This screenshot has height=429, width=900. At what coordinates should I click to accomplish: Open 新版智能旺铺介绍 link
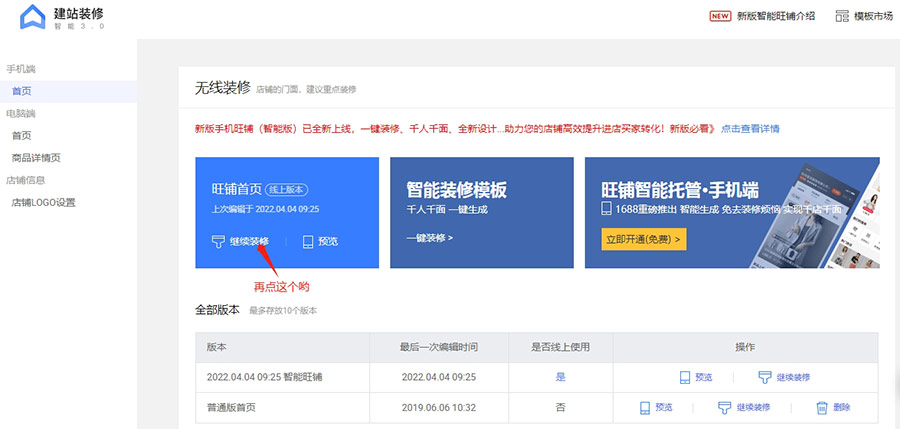pos(776,16)
